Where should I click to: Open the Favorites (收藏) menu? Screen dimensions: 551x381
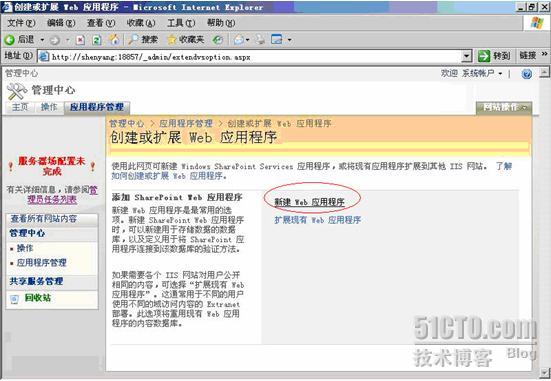(x=141, y=23)
